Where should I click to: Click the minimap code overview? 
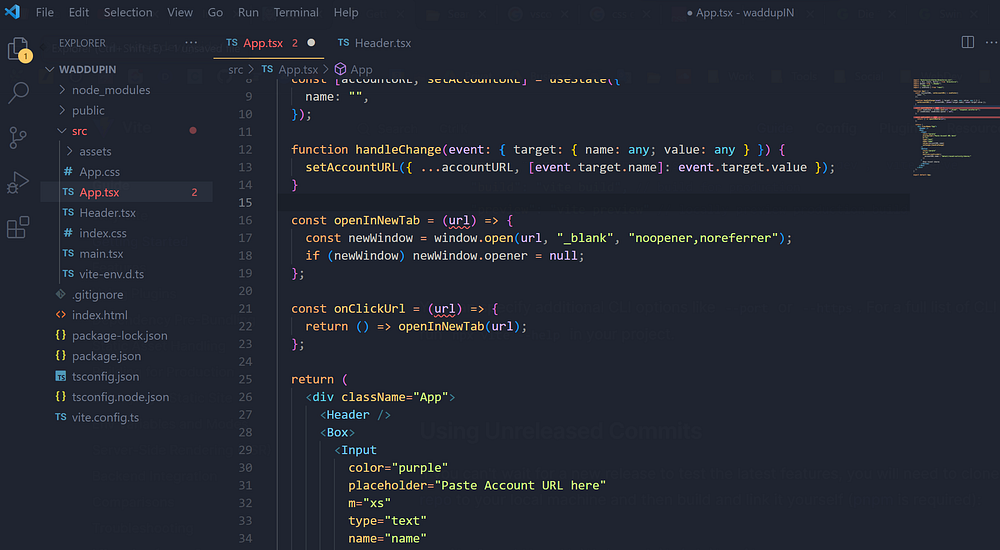[955, 126]
